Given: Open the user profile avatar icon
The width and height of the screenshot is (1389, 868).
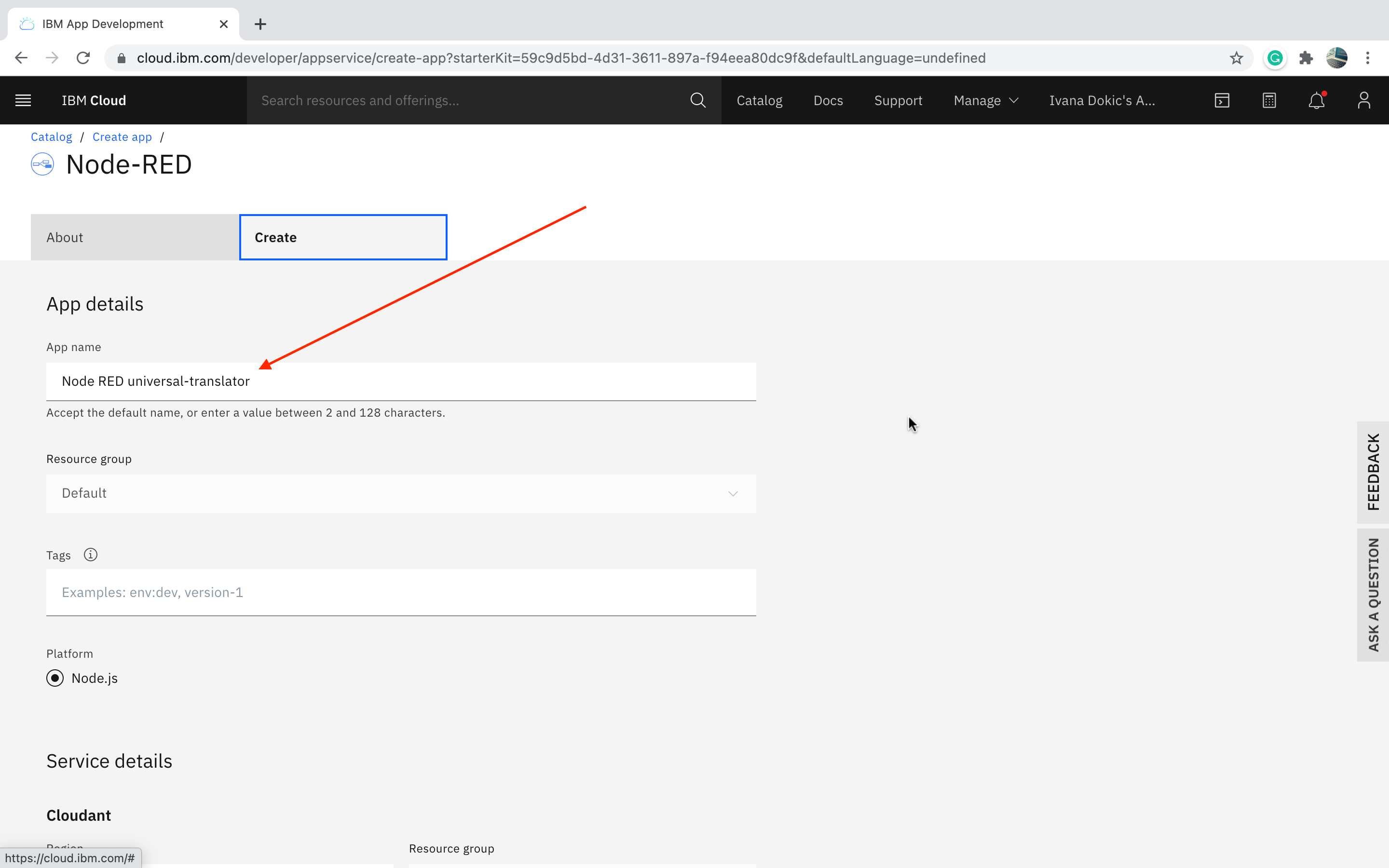Looking at the screenshot, I should point(1364,100).
